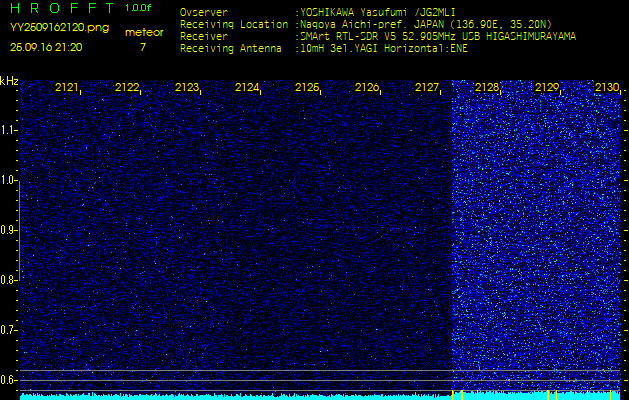Click the 2123 time marker

[x=187, y=87]
